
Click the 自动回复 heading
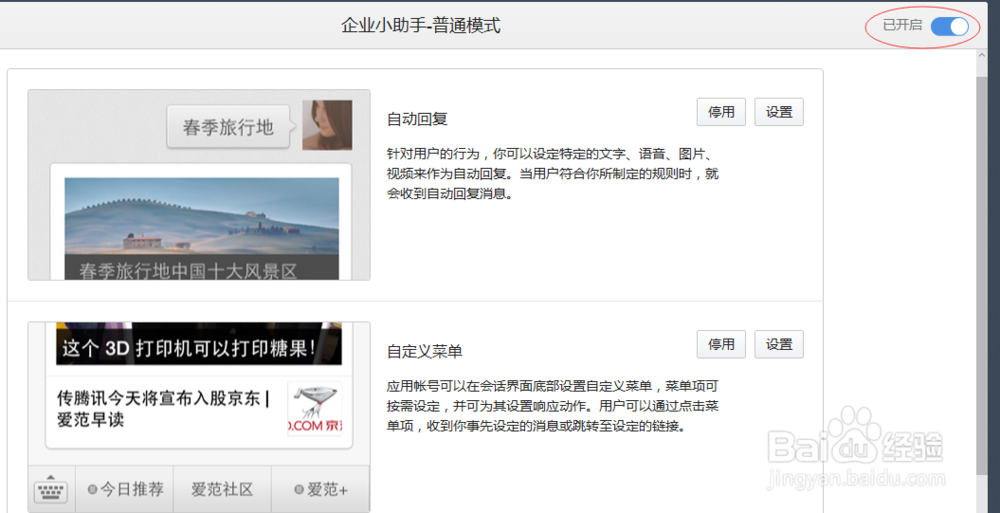click(x=417, y=119)
